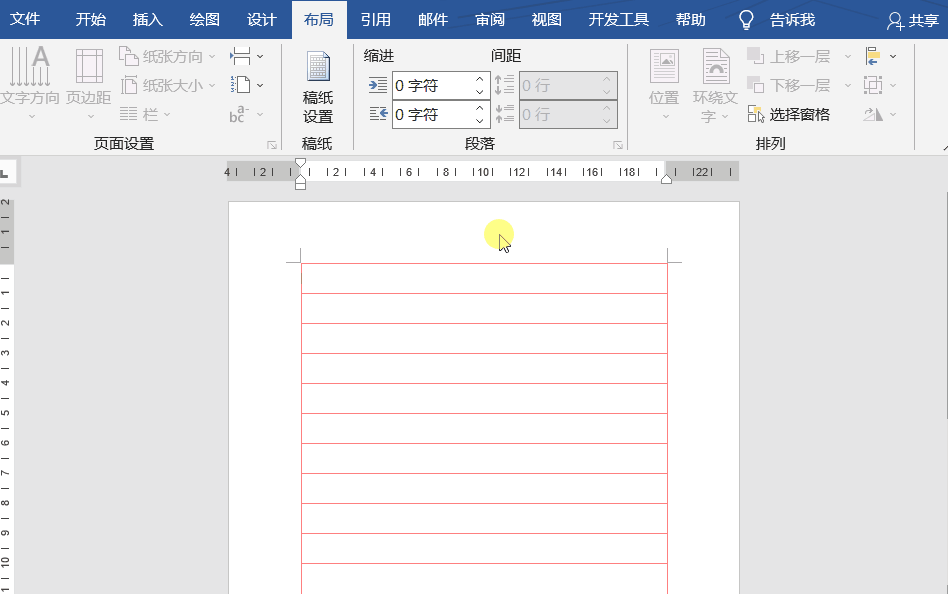The height and width of the screenshot is (594, 948).
Task: Click the 上移一层 bring forward button
Action: [x=790, y=56]
